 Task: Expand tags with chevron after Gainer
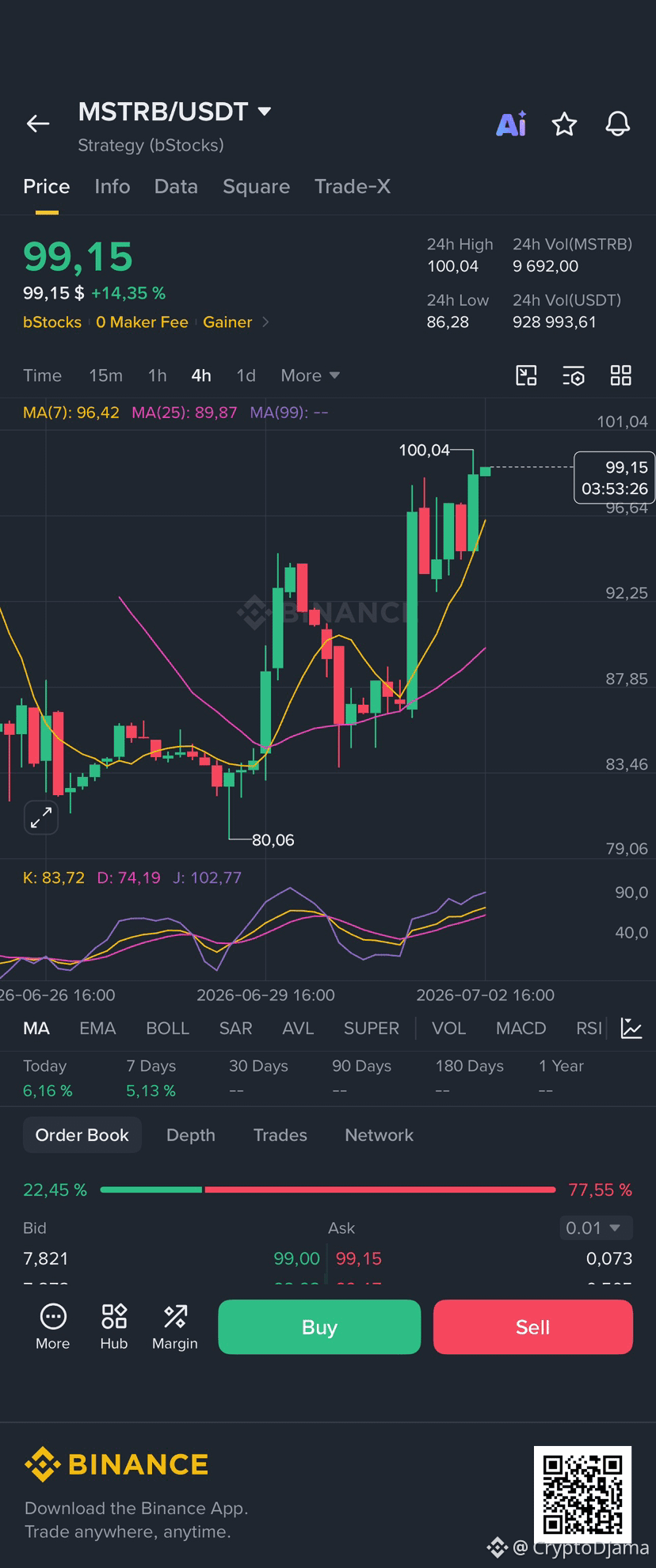265,322
